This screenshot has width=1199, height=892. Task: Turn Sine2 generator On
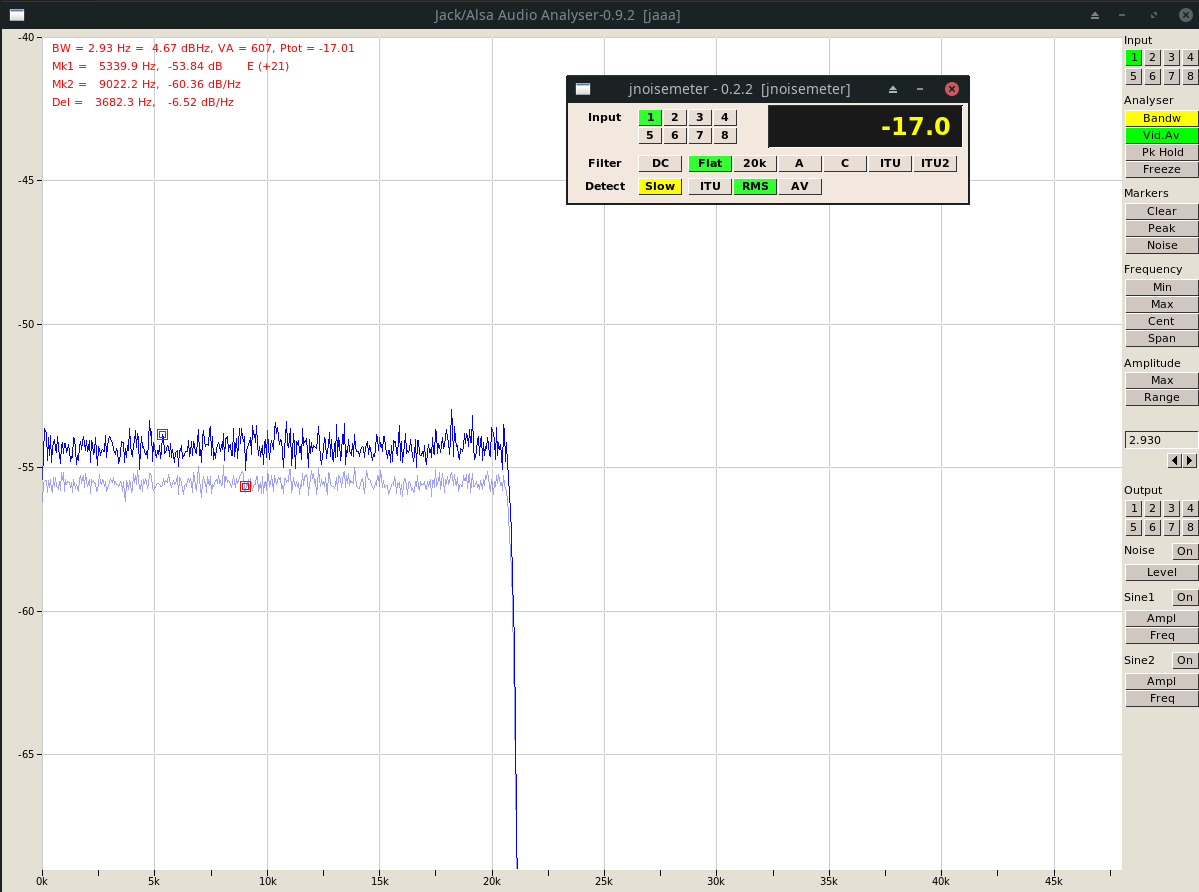pyautogui.click(x=1184, y=660)
